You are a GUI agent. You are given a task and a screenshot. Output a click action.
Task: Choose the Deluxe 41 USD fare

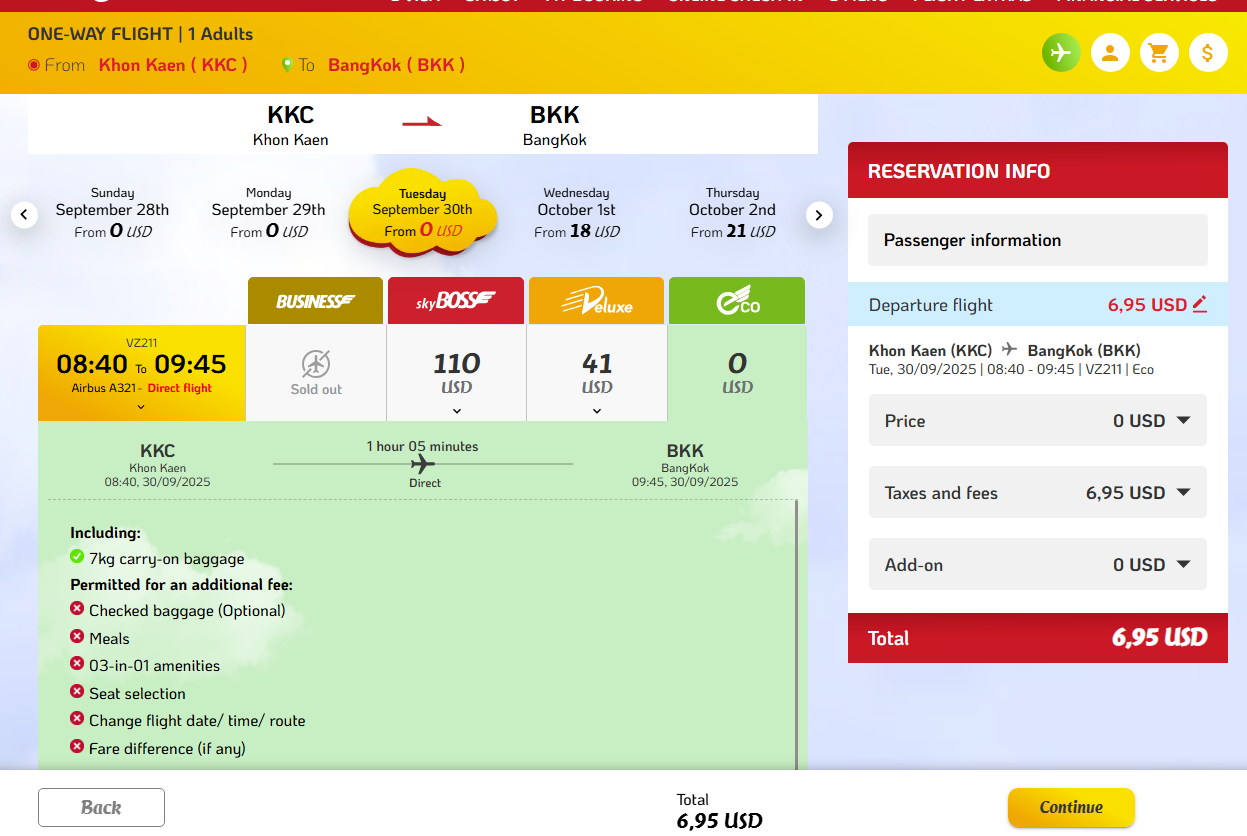(x=597, y=373)
